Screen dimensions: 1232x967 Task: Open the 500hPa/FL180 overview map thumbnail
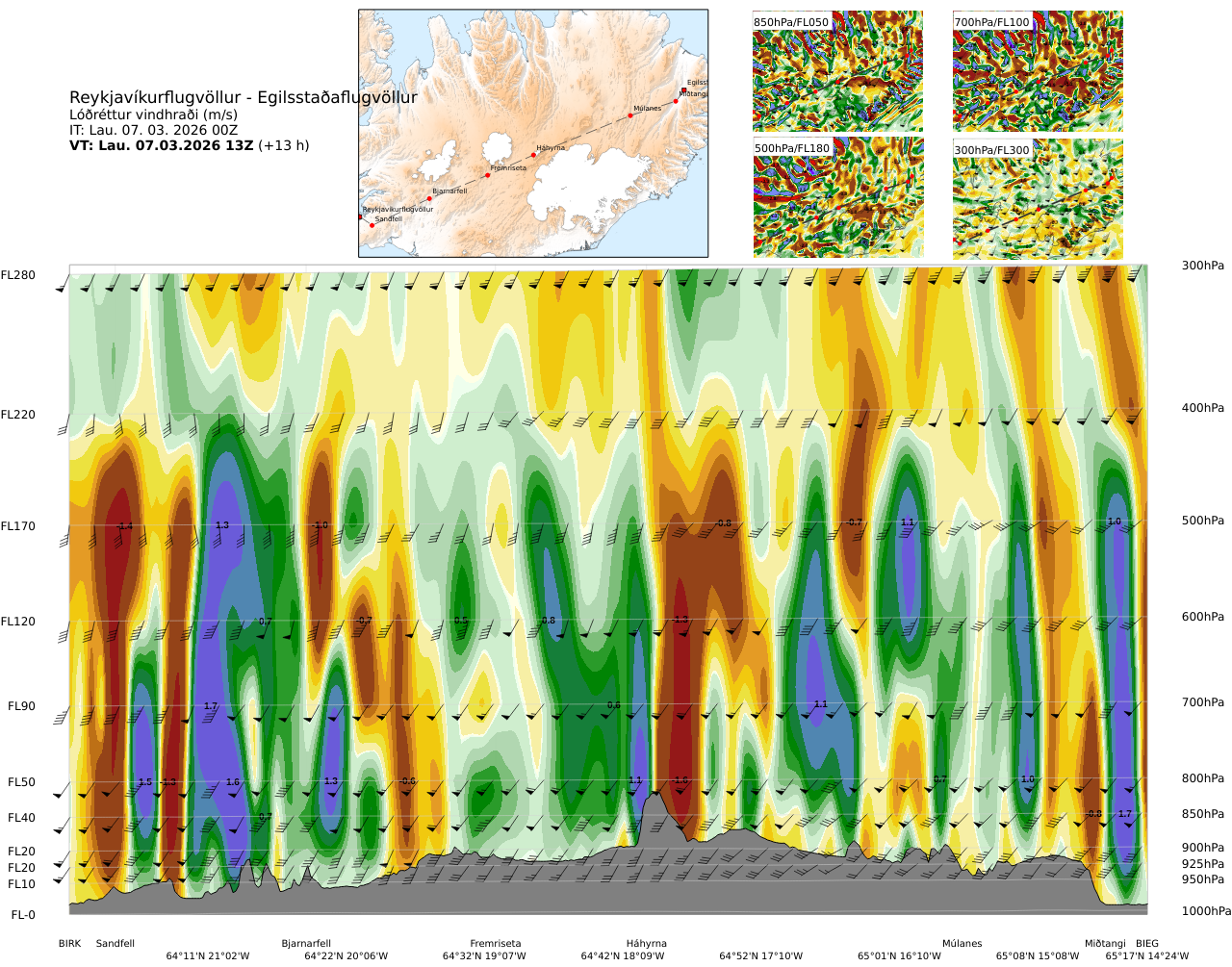837,197
